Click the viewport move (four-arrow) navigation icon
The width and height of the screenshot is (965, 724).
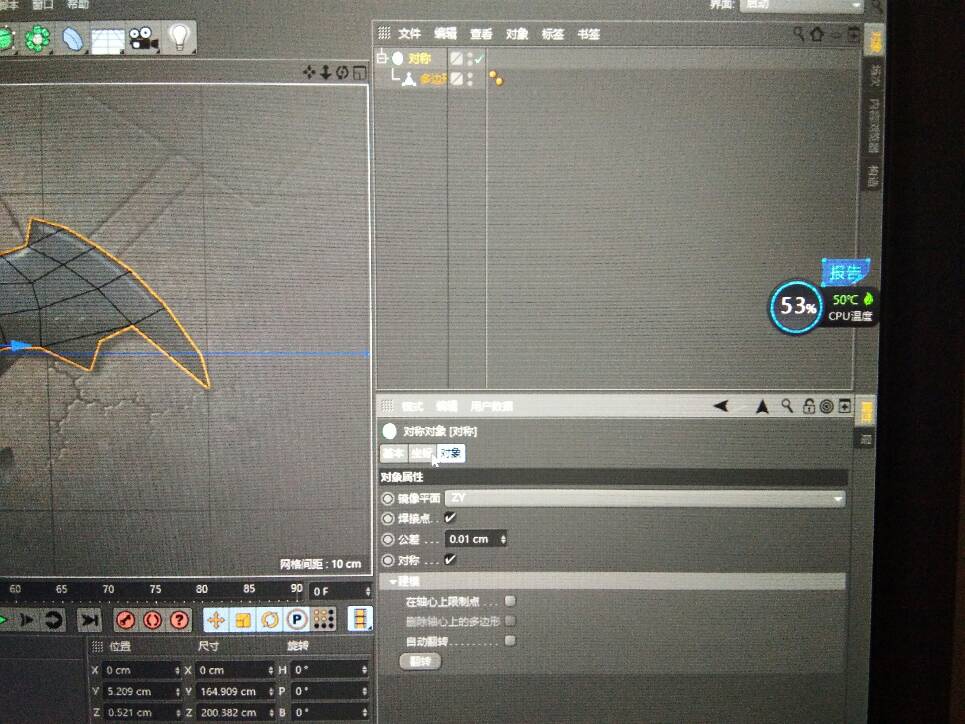309,73
